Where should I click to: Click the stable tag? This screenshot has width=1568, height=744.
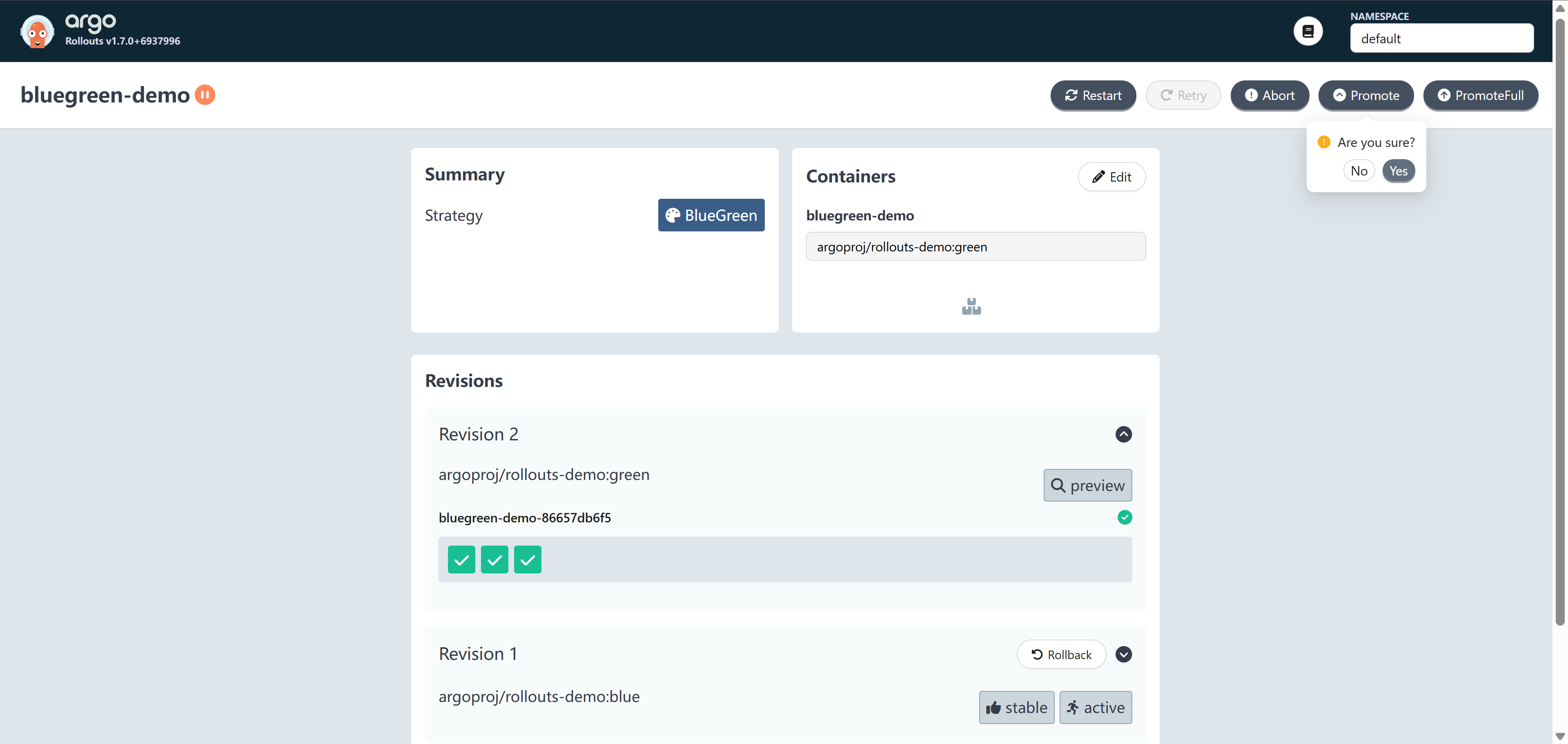coord(1016,708)
